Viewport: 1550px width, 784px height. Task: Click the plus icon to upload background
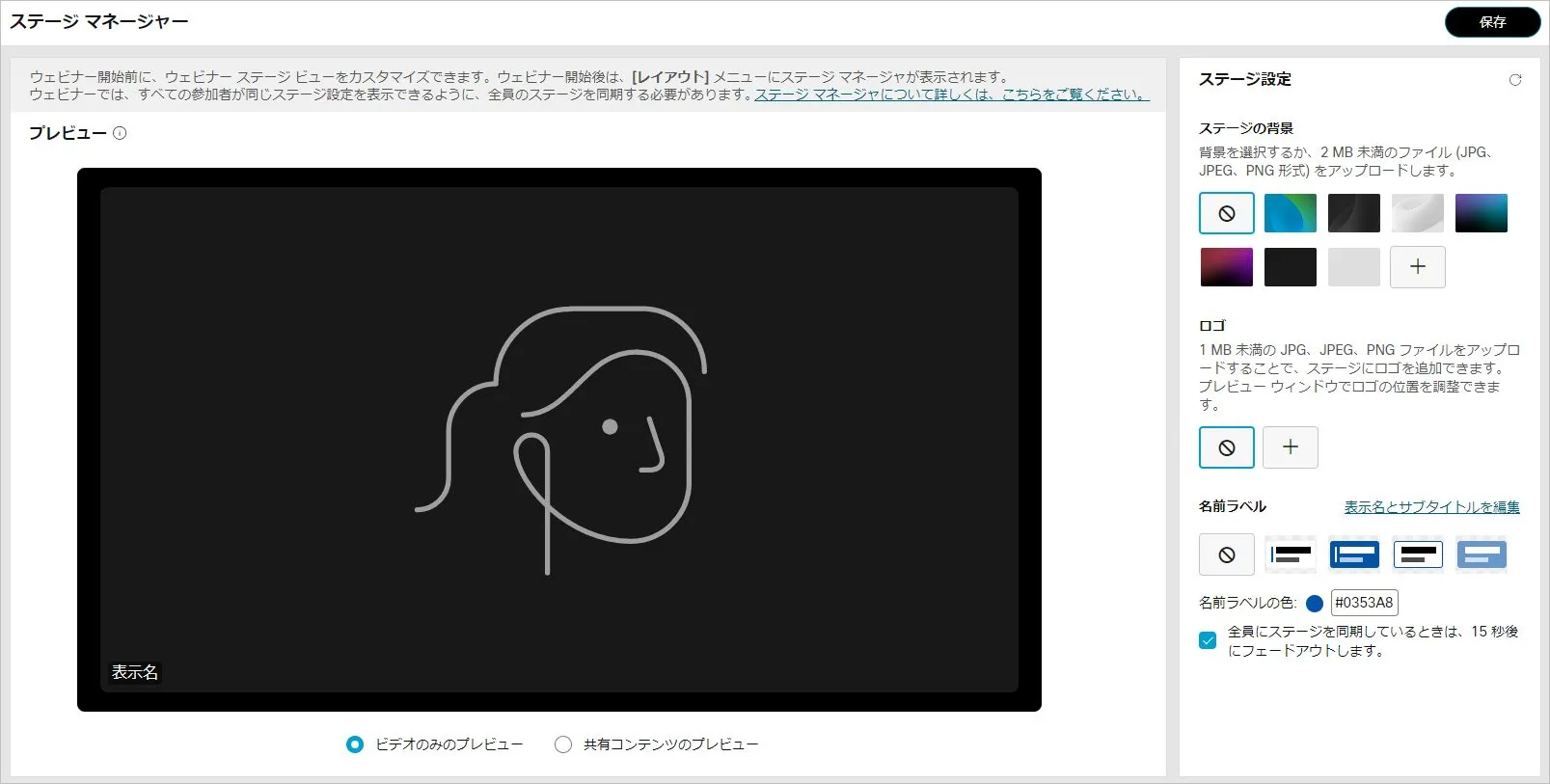point(1417,267)
